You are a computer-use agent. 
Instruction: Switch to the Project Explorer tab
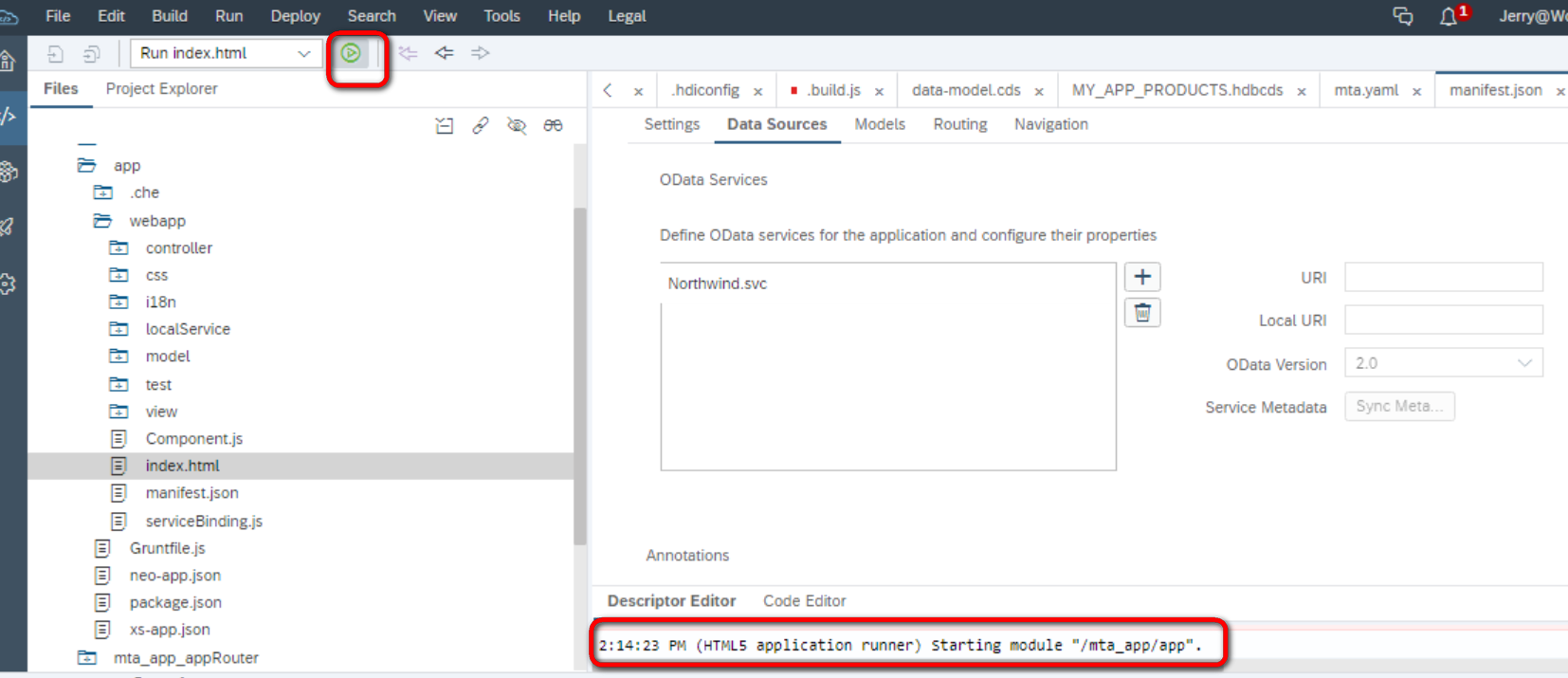161,88
